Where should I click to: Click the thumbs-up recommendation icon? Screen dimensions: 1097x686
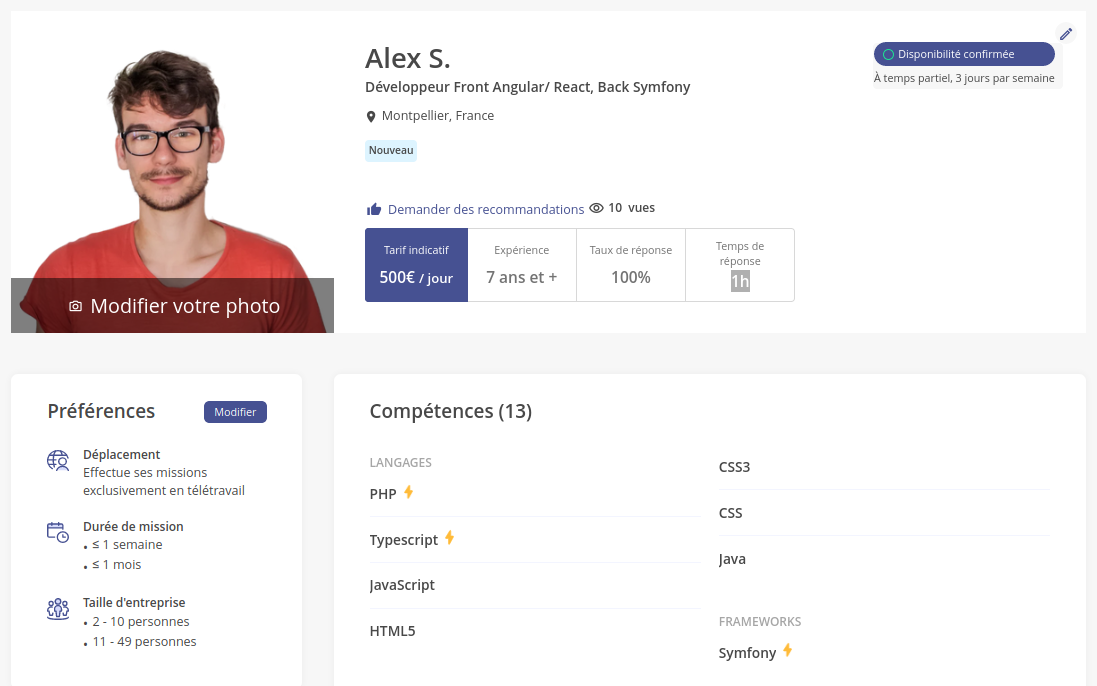tap(373, 208)
